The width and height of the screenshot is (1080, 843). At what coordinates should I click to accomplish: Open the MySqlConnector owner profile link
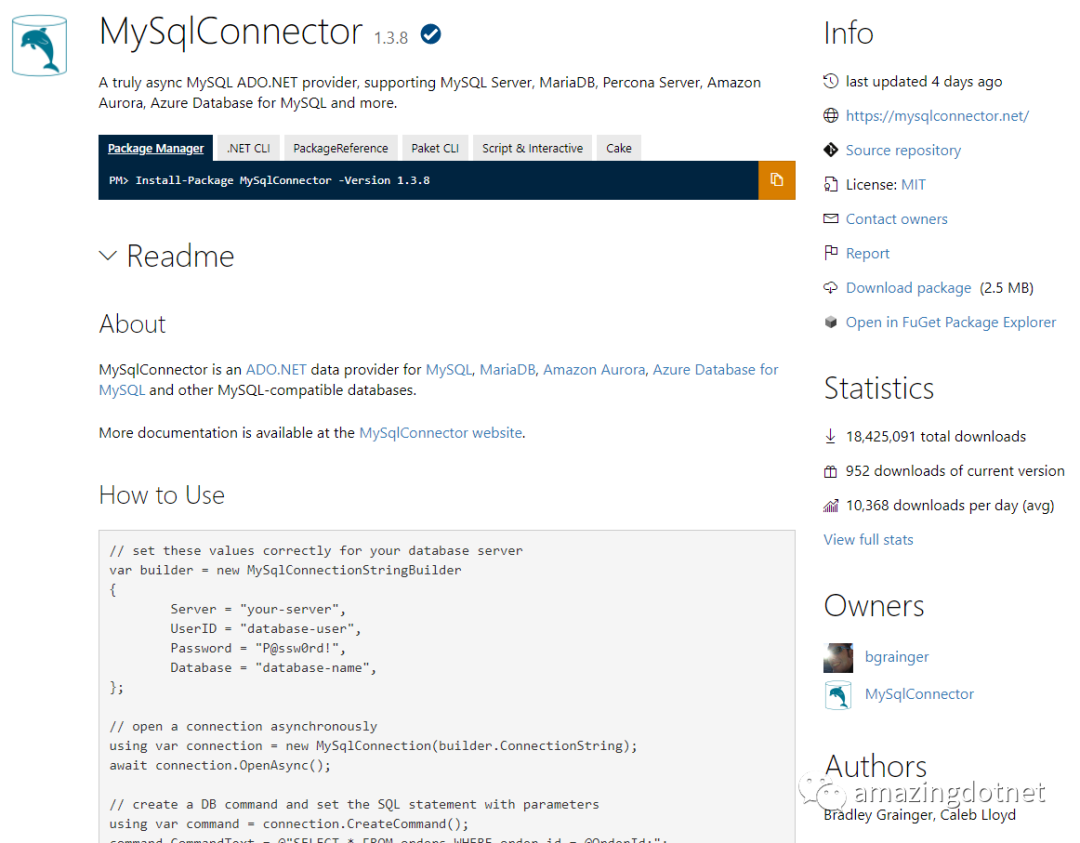(x=920, y=694)
